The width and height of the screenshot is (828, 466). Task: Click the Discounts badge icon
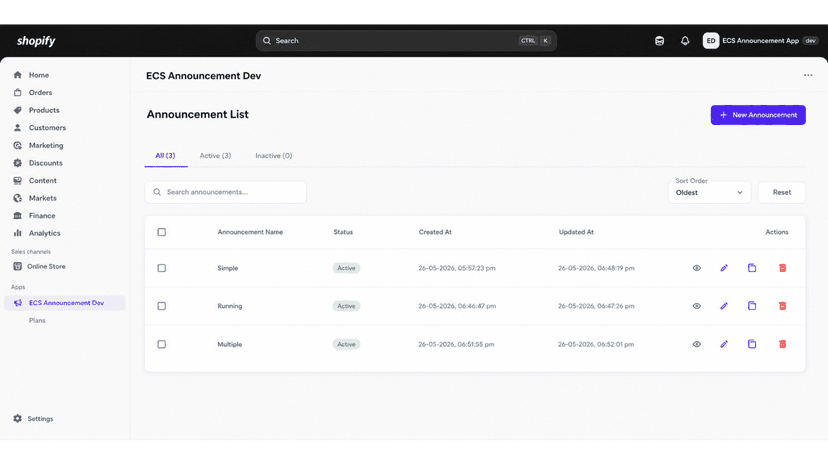[17, 163]
